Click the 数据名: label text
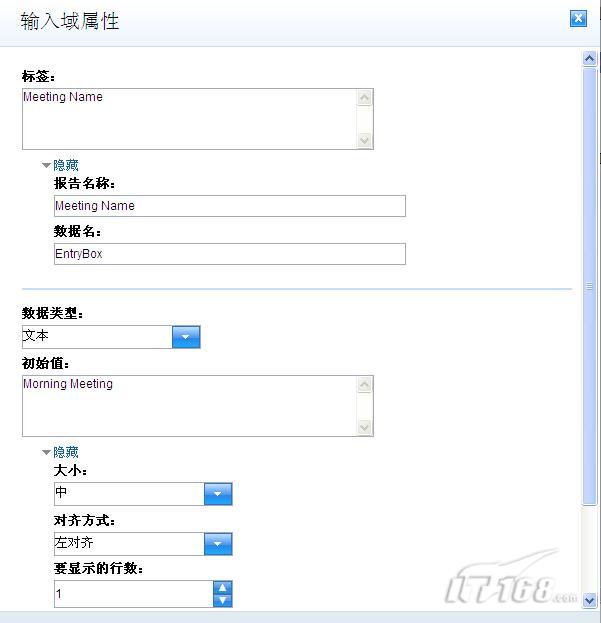The image size is (601, 623). pyautogui.click(x=77, y=231)
